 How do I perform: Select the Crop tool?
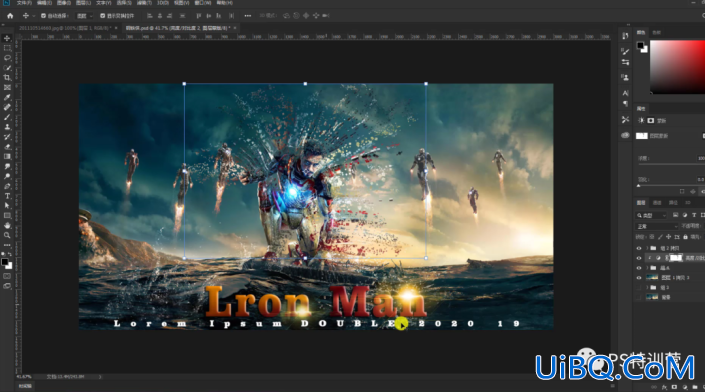7,78
